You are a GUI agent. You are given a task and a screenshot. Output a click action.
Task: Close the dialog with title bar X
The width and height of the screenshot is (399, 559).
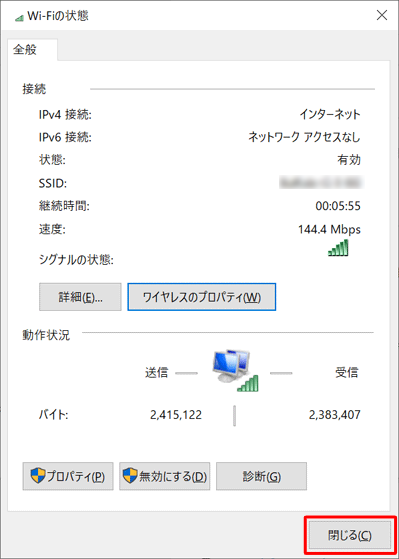(x=382, y=15)
